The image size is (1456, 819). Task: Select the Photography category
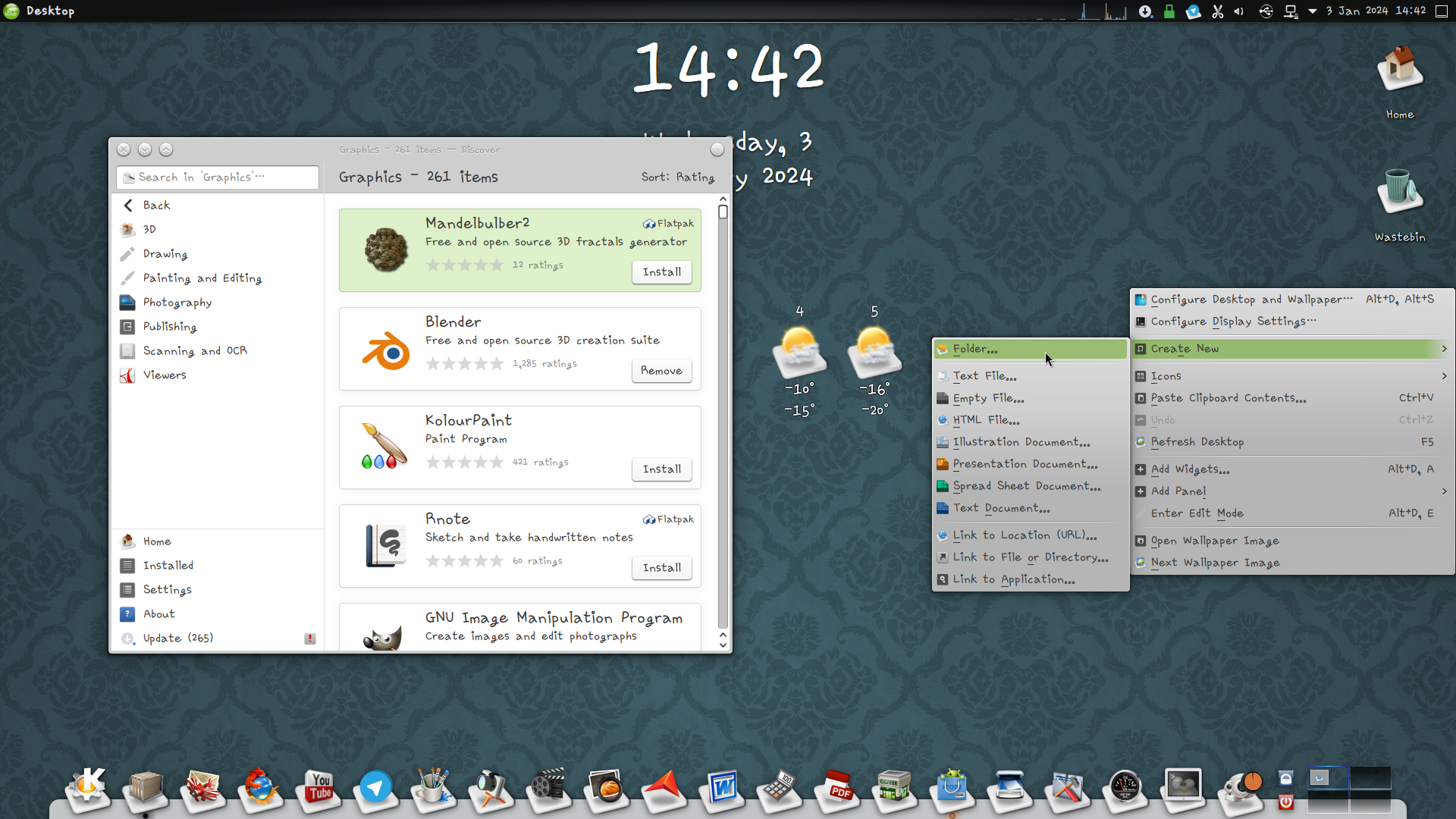pos(218,303)
